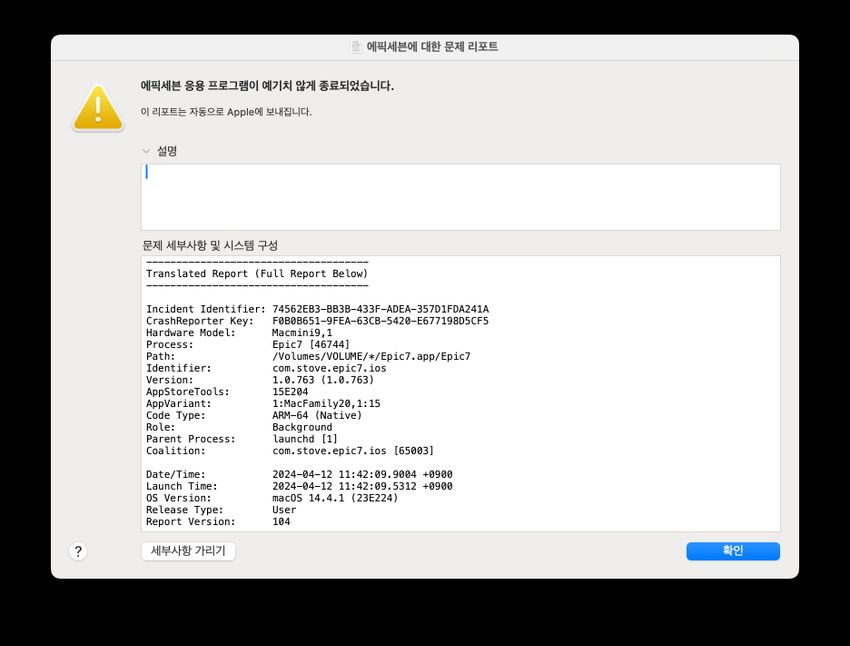Click the Apple auto-send notice text
The width and height of the screenshot is (850, 646).
click(226, 112)
